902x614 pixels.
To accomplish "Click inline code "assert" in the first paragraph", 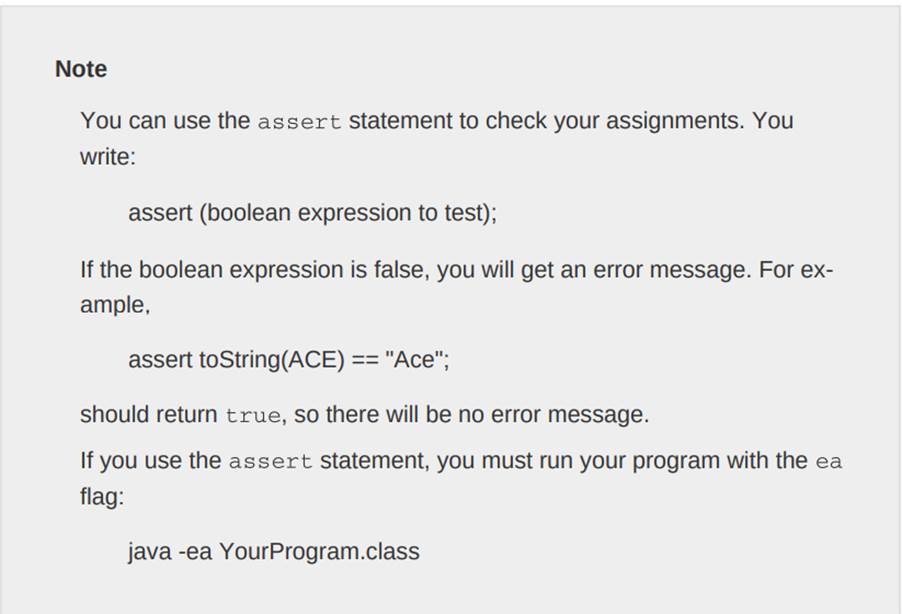I will point(299,122).
